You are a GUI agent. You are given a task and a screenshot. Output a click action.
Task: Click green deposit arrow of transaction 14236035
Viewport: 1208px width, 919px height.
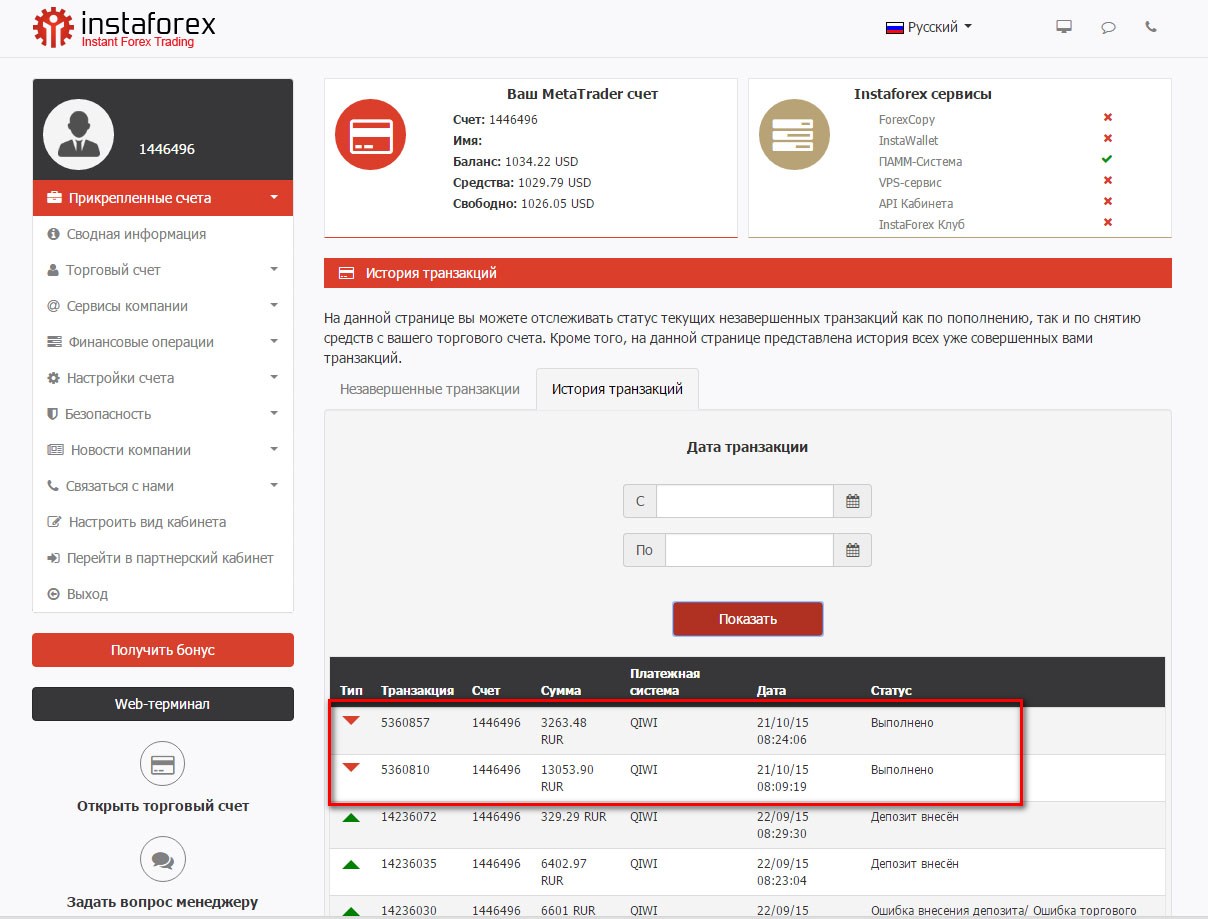(351, 864)
